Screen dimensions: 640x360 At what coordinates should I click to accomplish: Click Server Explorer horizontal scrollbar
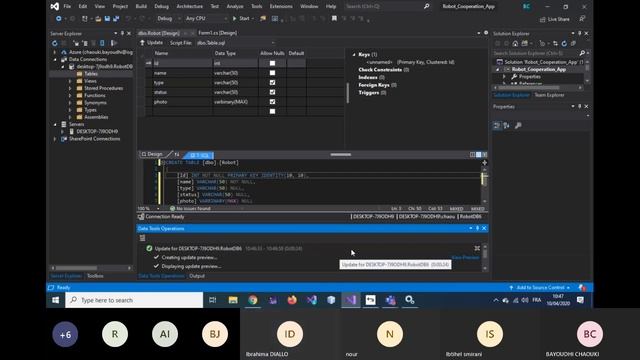(91, 268)
